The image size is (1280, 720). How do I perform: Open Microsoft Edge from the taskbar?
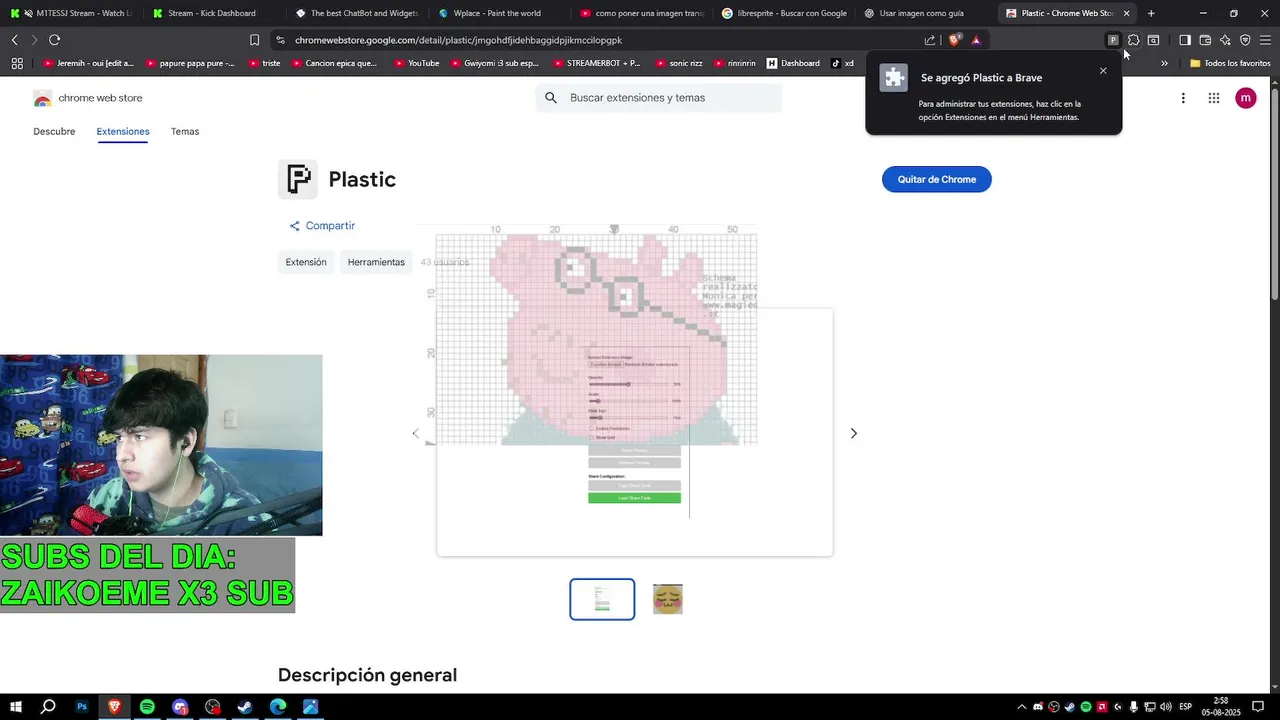[278, 707]
